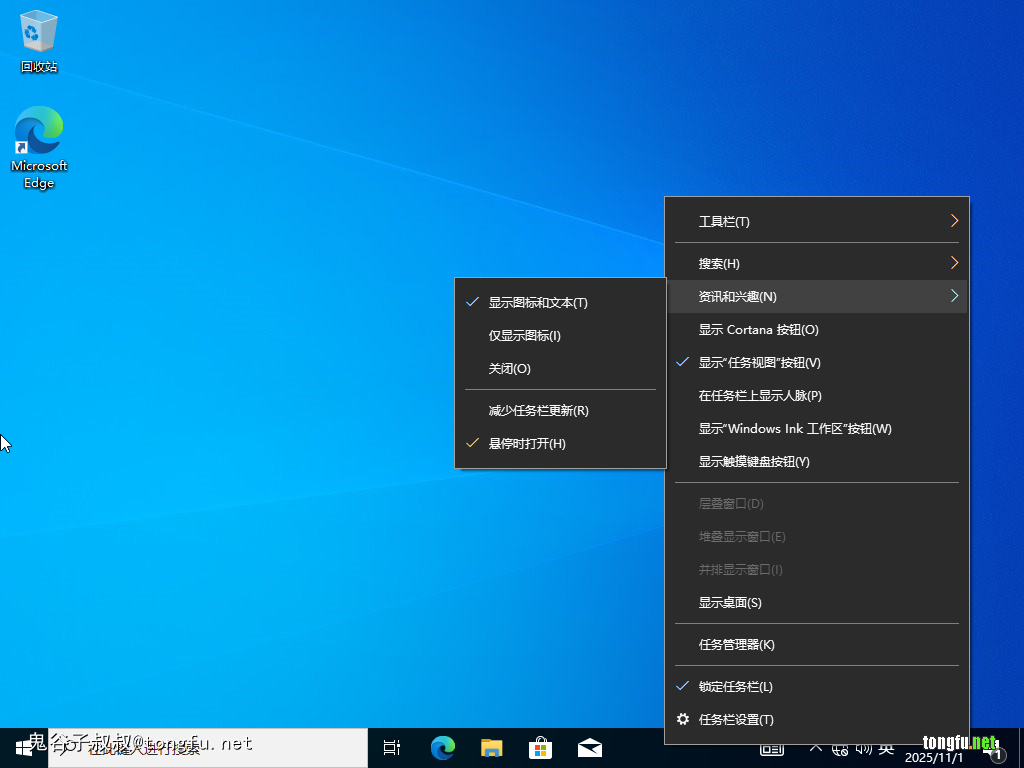
Task: Uncheck 锁定任务栏 in context menu
Action: 735,687
